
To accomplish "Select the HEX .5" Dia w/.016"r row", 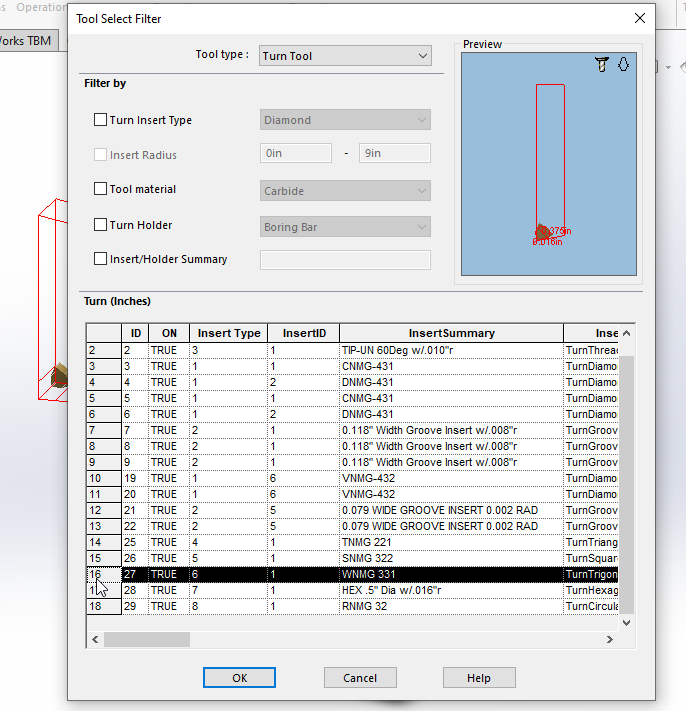I will coord(352,590).
